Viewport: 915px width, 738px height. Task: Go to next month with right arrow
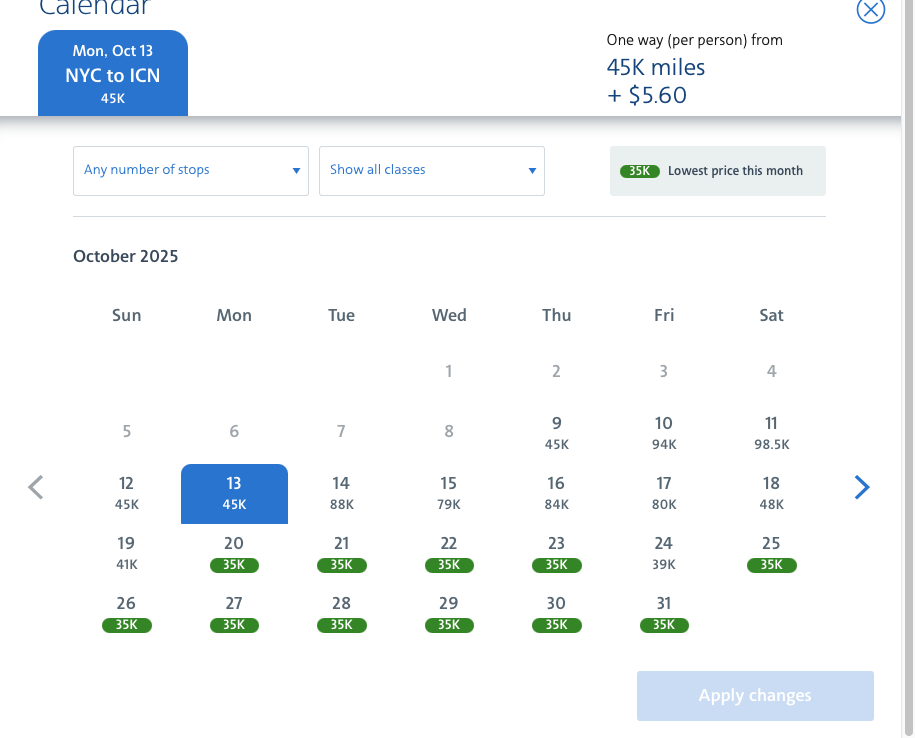(x=862, y=488)
